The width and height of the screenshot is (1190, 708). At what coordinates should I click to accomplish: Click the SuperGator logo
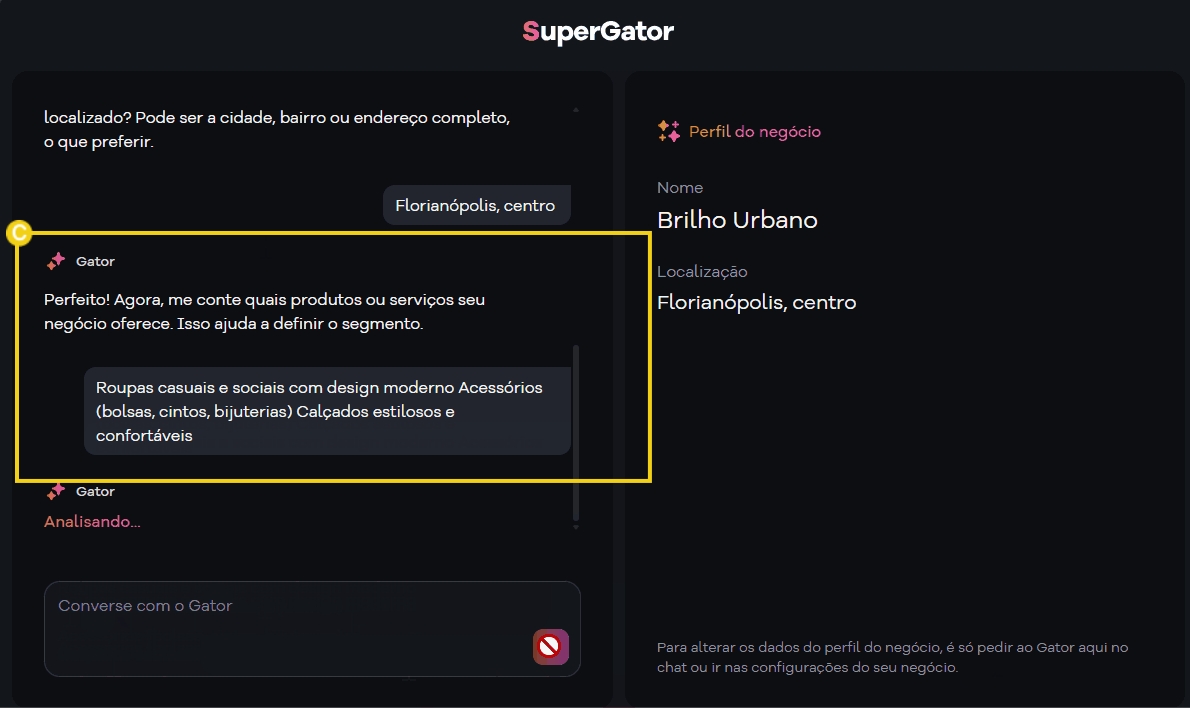[x=597, y=32]
